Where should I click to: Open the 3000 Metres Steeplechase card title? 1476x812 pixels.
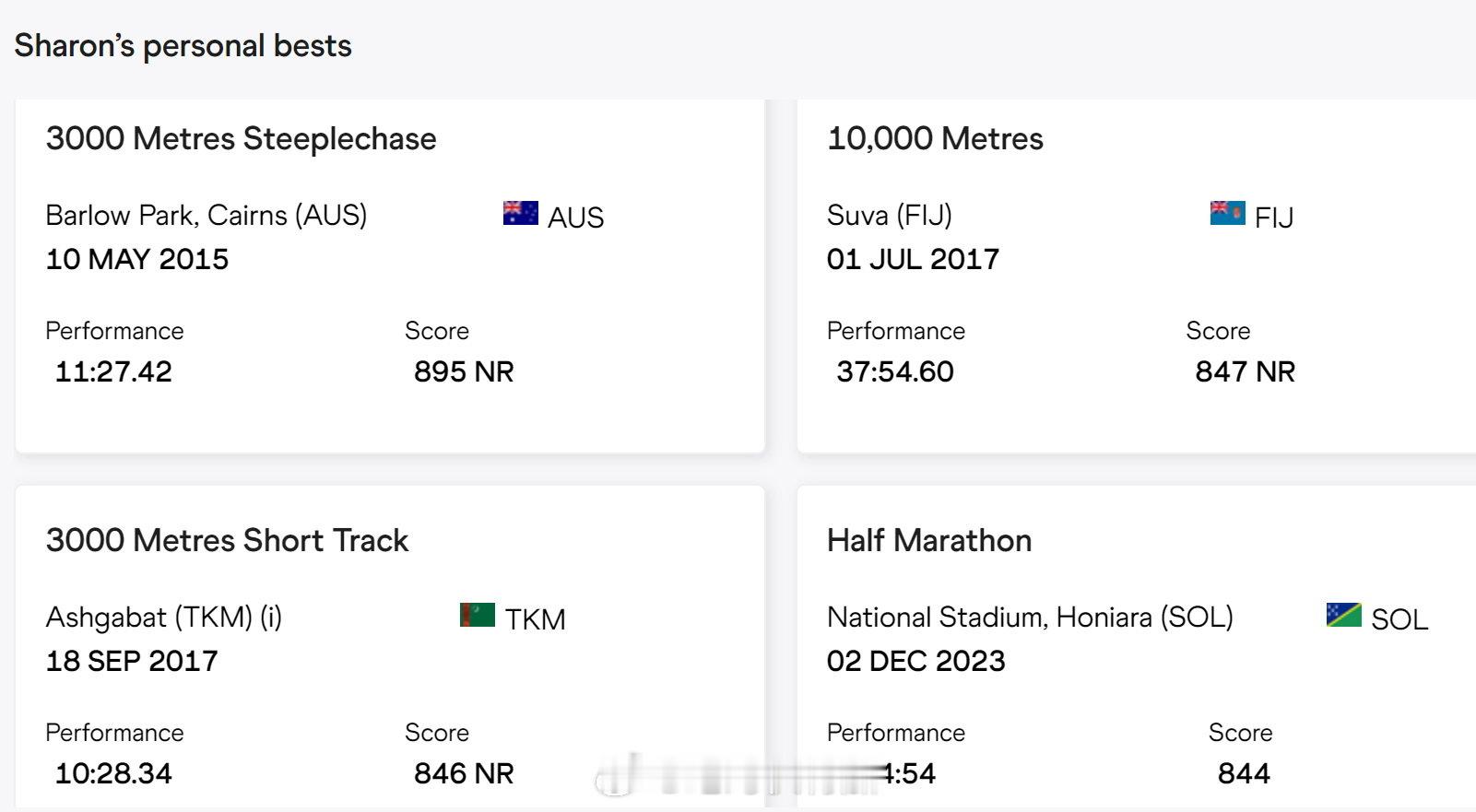(242, 138)
